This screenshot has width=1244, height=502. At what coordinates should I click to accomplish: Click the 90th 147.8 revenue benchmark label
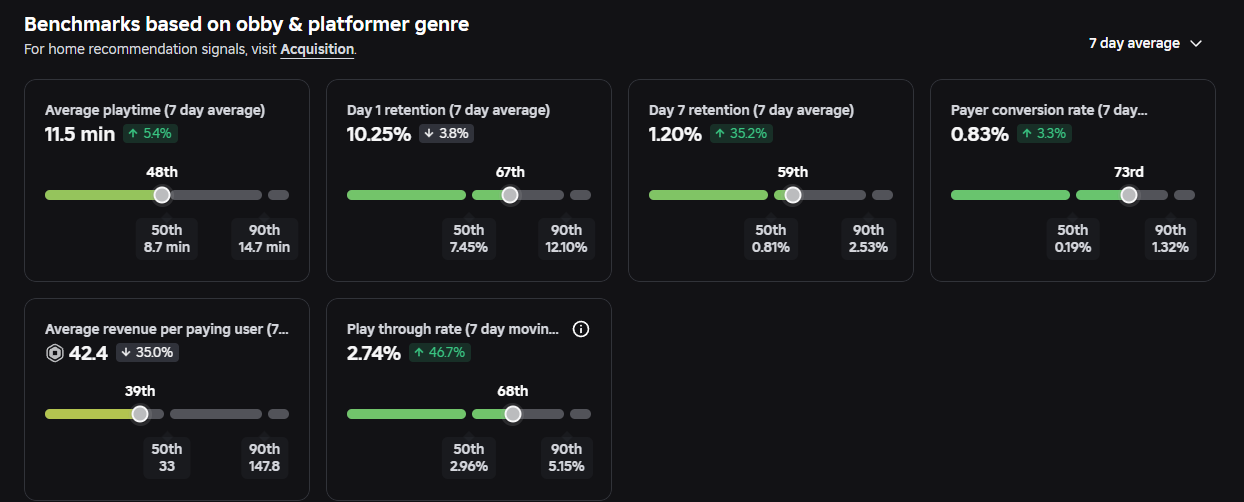[x=264, y=457]
